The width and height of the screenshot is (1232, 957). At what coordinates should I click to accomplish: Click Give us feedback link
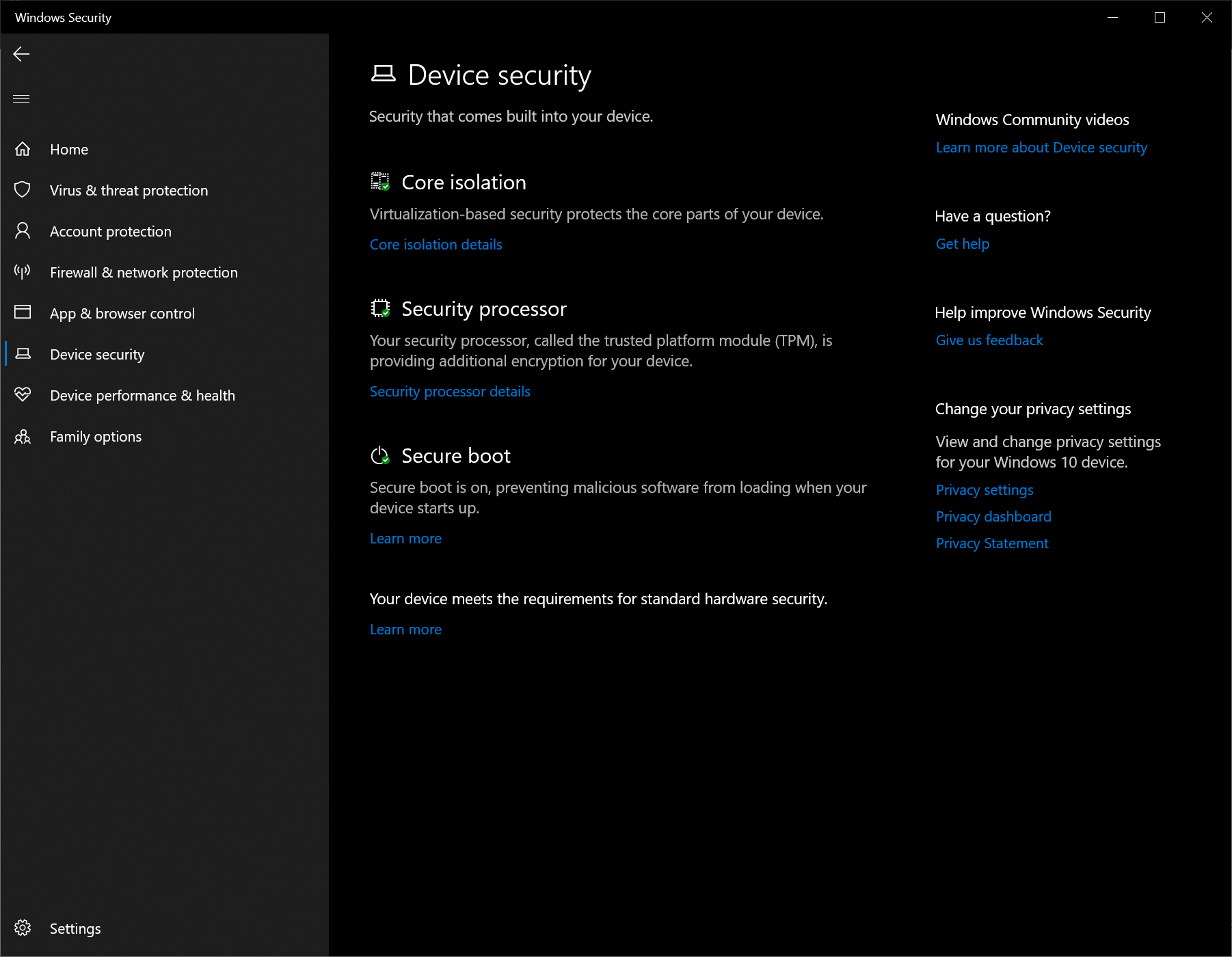click(x=989, y=340)
